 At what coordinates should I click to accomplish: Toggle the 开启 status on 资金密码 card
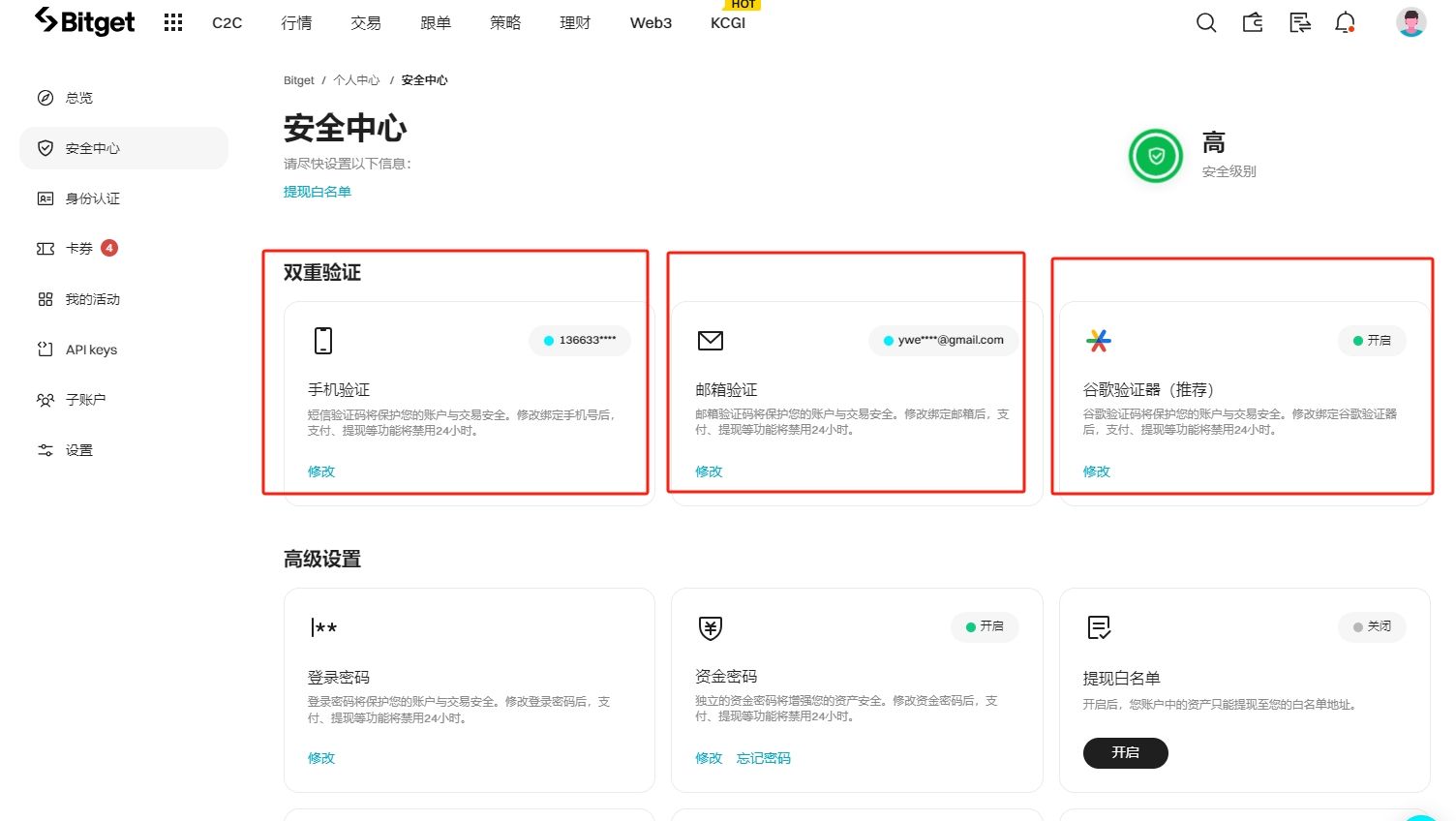click(x=985, y=626)
